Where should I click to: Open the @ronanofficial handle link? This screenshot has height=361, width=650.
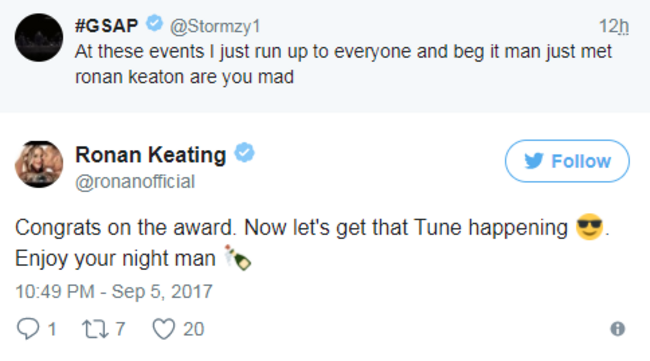(x=135, y=182)
